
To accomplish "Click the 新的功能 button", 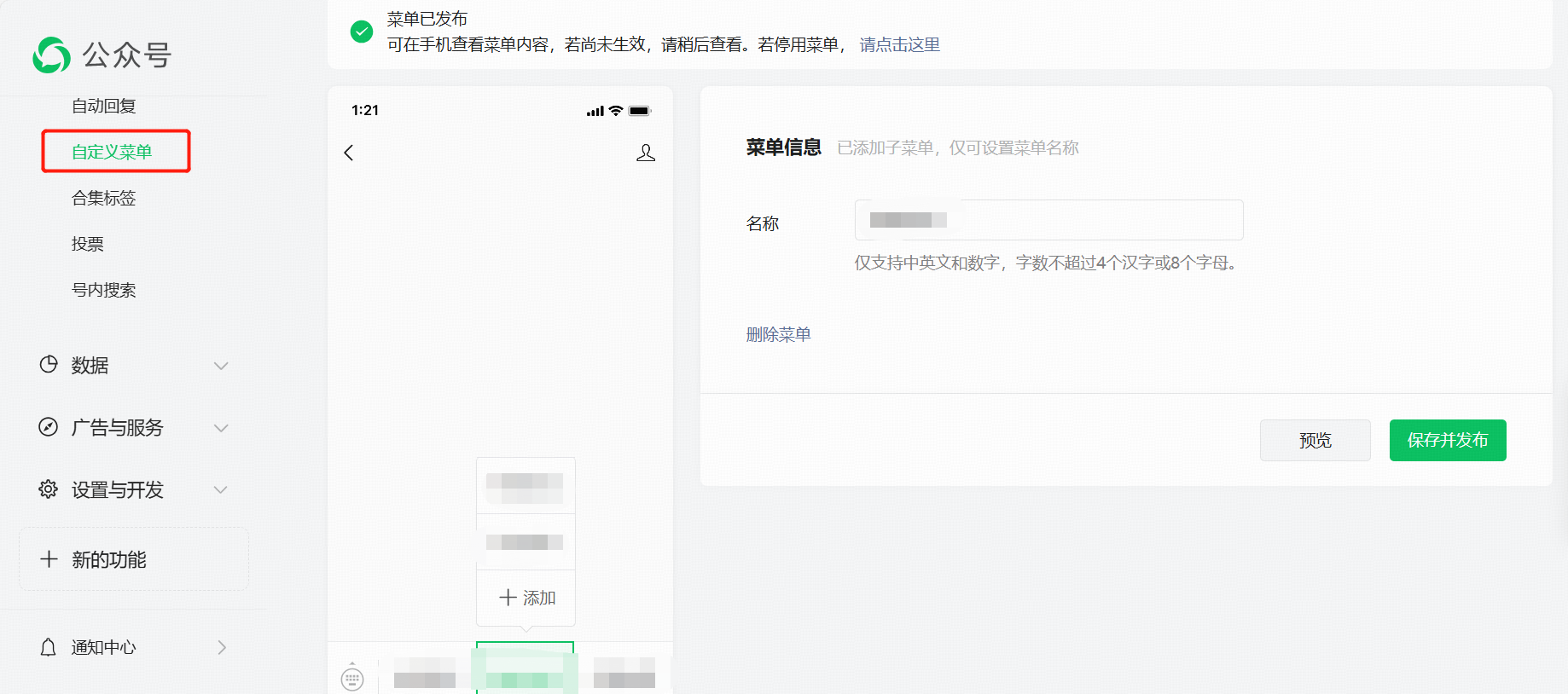I will click(134, 559).
